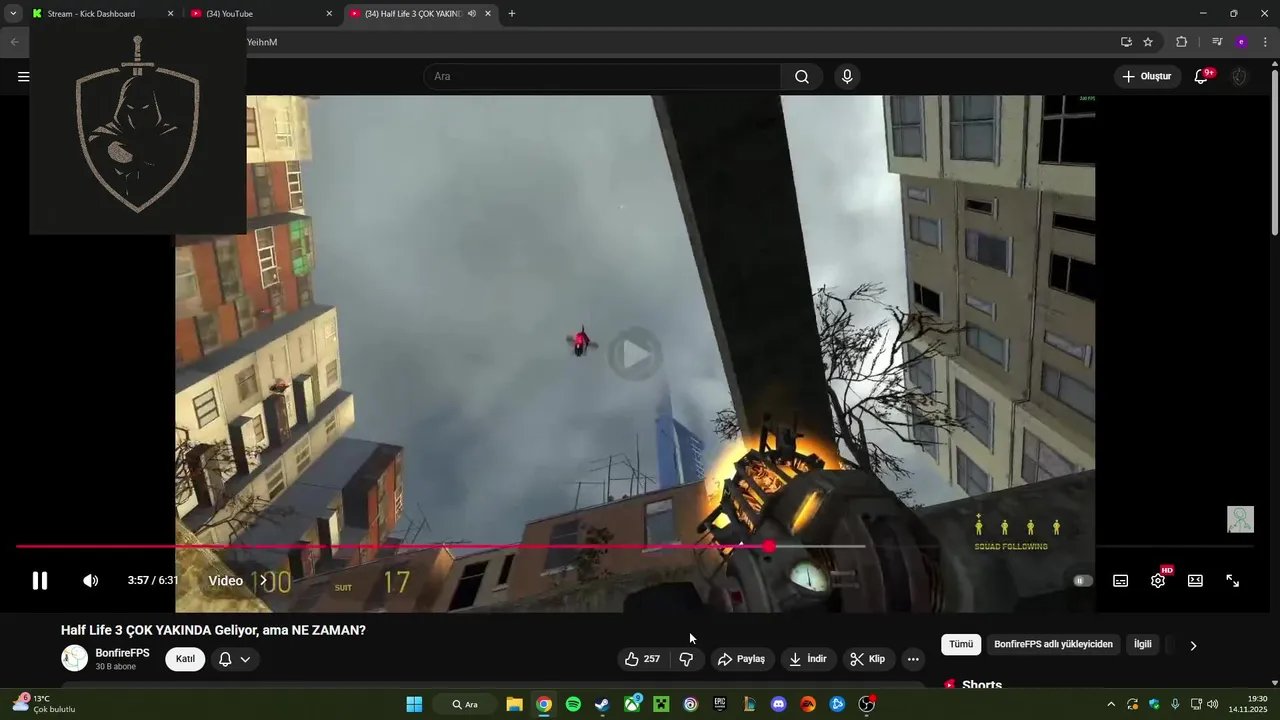This screenshot has height=720, width=1280.
Task: Dislike the video with thumbs down
Action: 686,659
